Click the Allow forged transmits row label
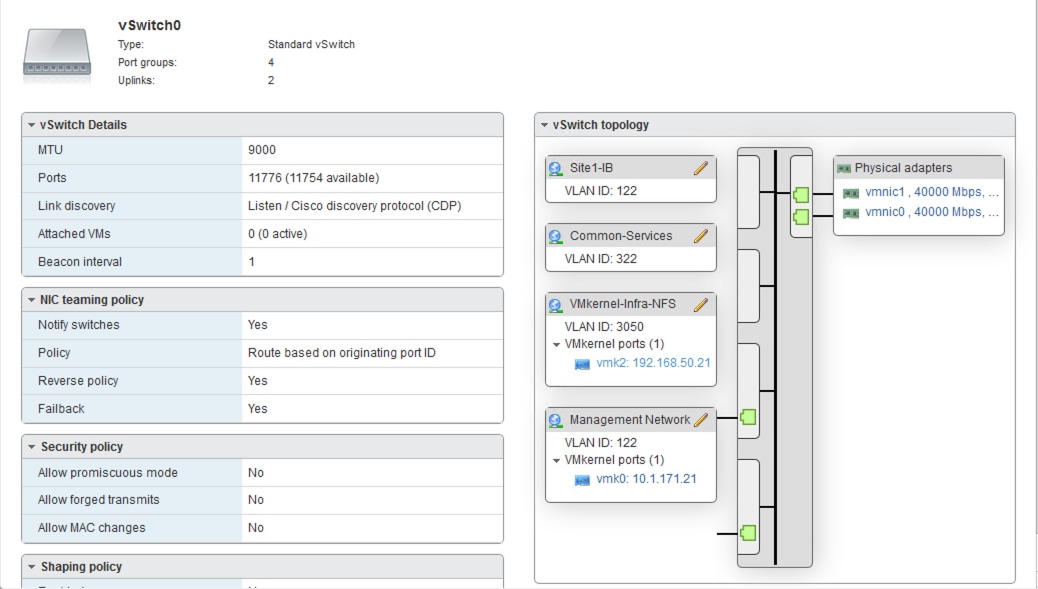 (x=99, y=500)
